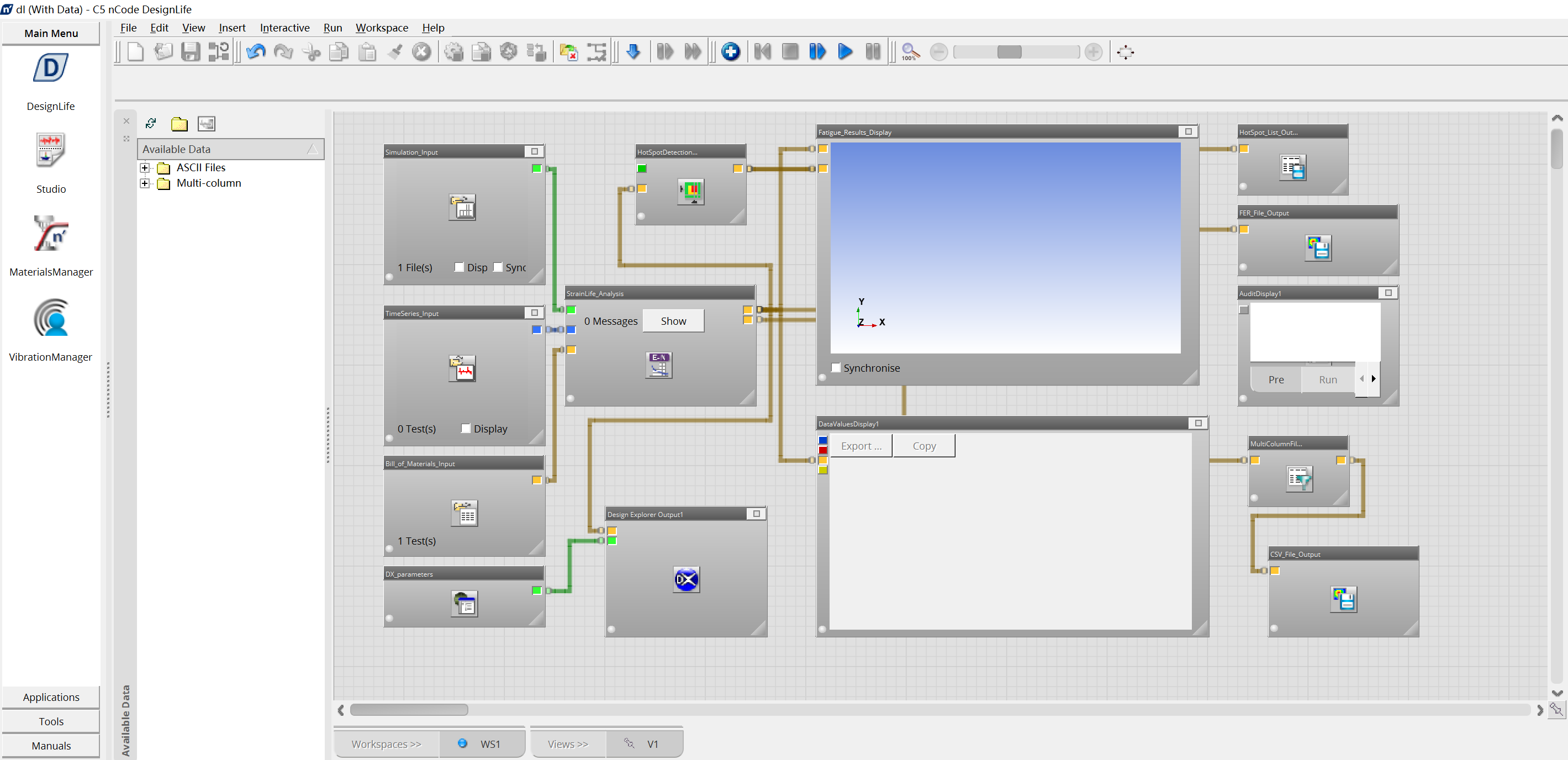1568x760 pixels.
Task: Open the Interactive menu
Action: pos(284,28)
